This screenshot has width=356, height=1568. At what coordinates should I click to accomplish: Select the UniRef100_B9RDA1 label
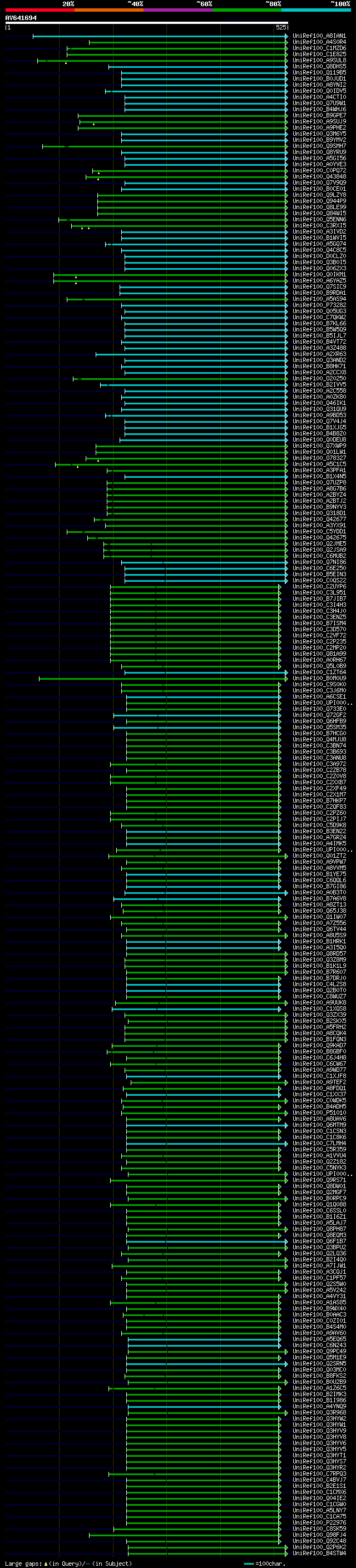[319, 293]
